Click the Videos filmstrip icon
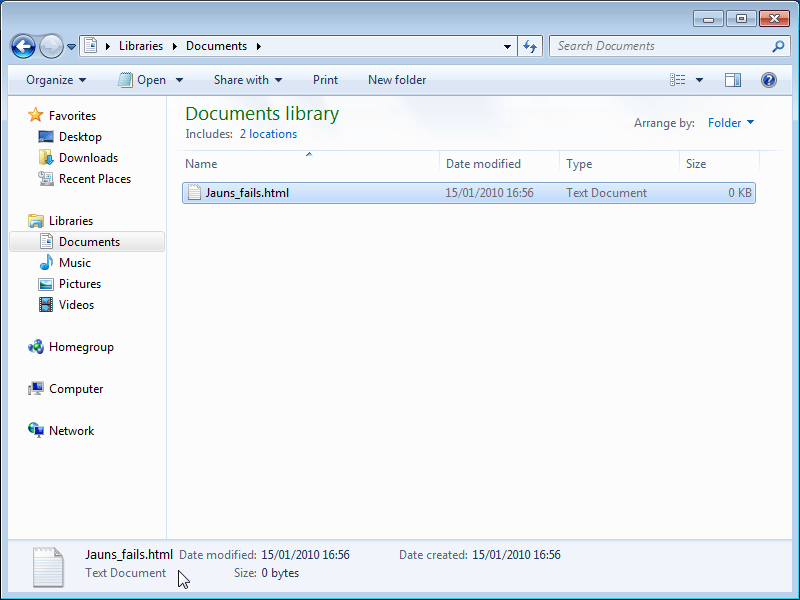Image resolution: width=800 pixels, height=600 pixels. tap(46, 305)
